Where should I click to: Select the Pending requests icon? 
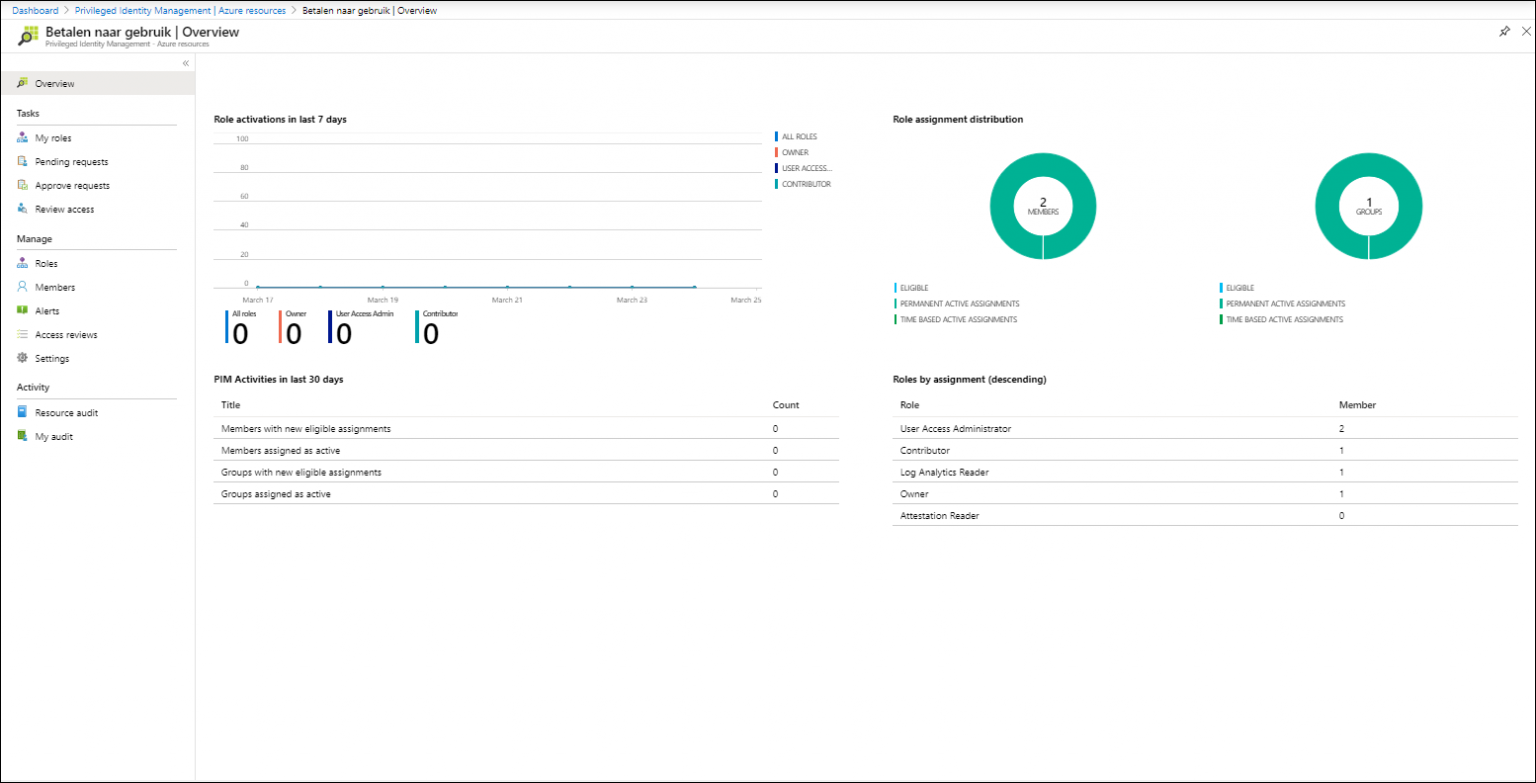[x=22, y=161]
